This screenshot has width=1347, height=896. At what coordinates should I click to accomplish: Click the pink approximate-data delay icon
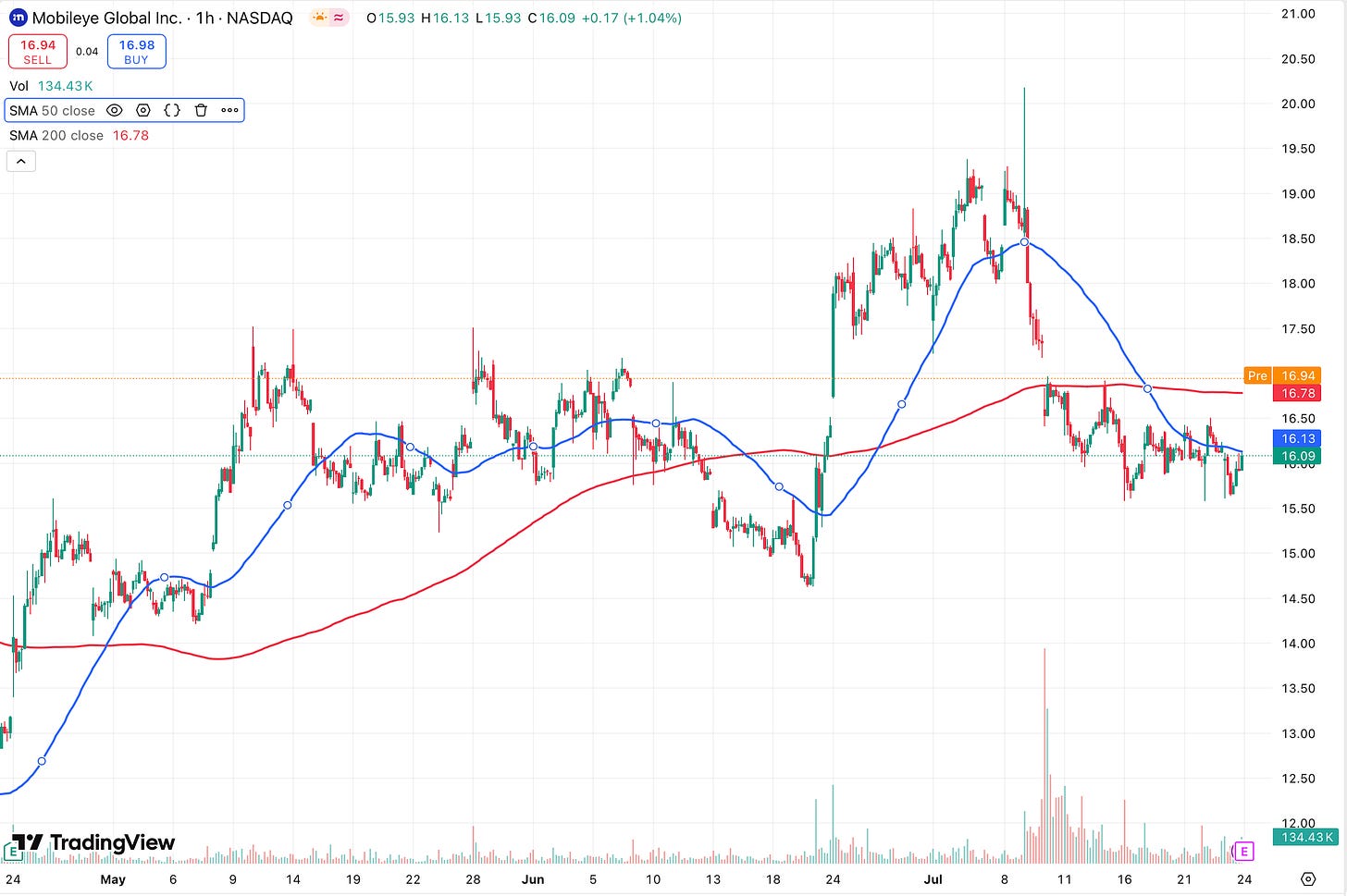[x=339, y=18]
